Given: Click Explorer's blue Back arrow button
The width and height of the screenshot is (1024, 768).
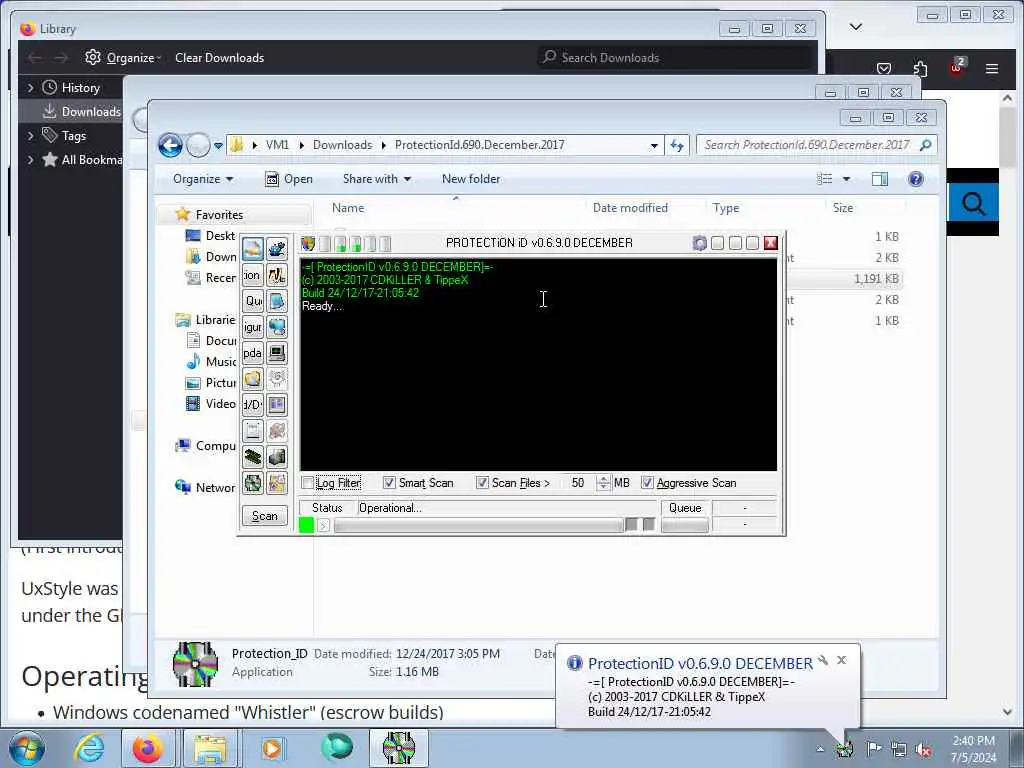Looking at the screenshot, I should 170,145.
